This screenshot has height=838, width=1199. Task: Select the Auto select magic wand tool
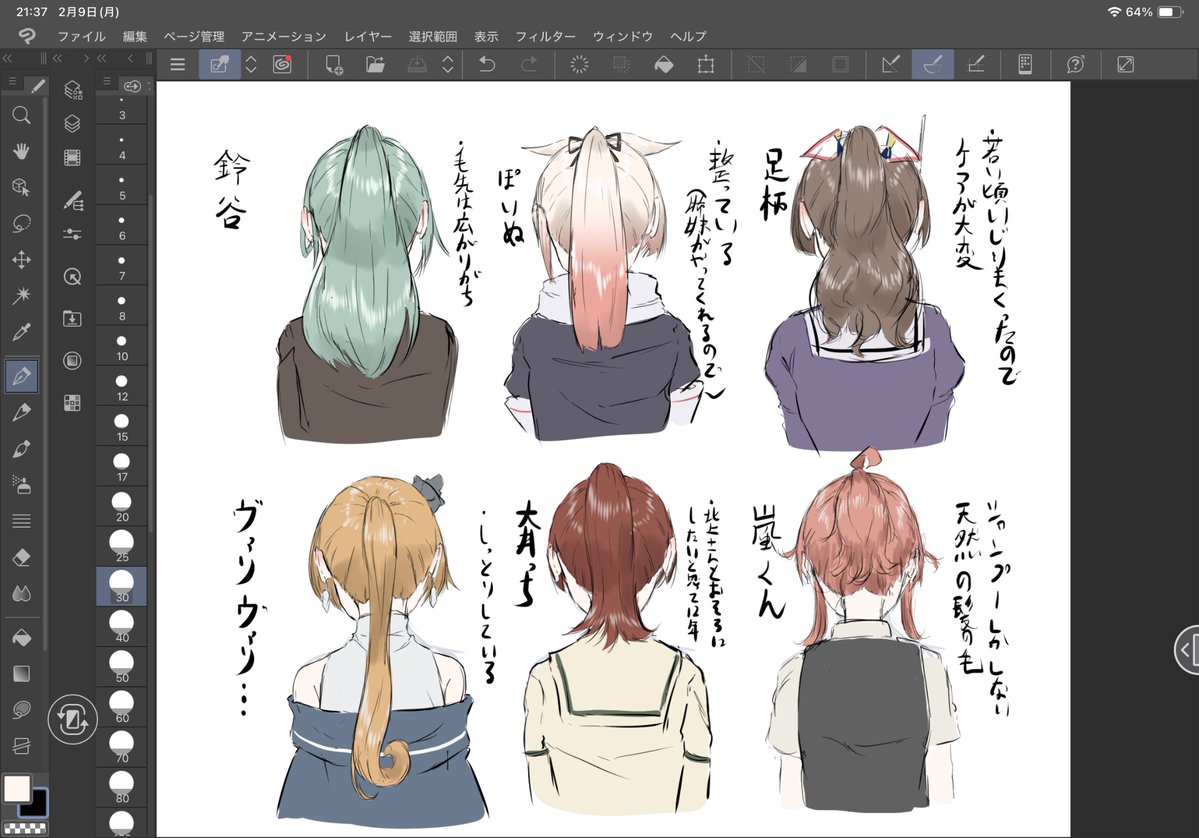[21, 295]
